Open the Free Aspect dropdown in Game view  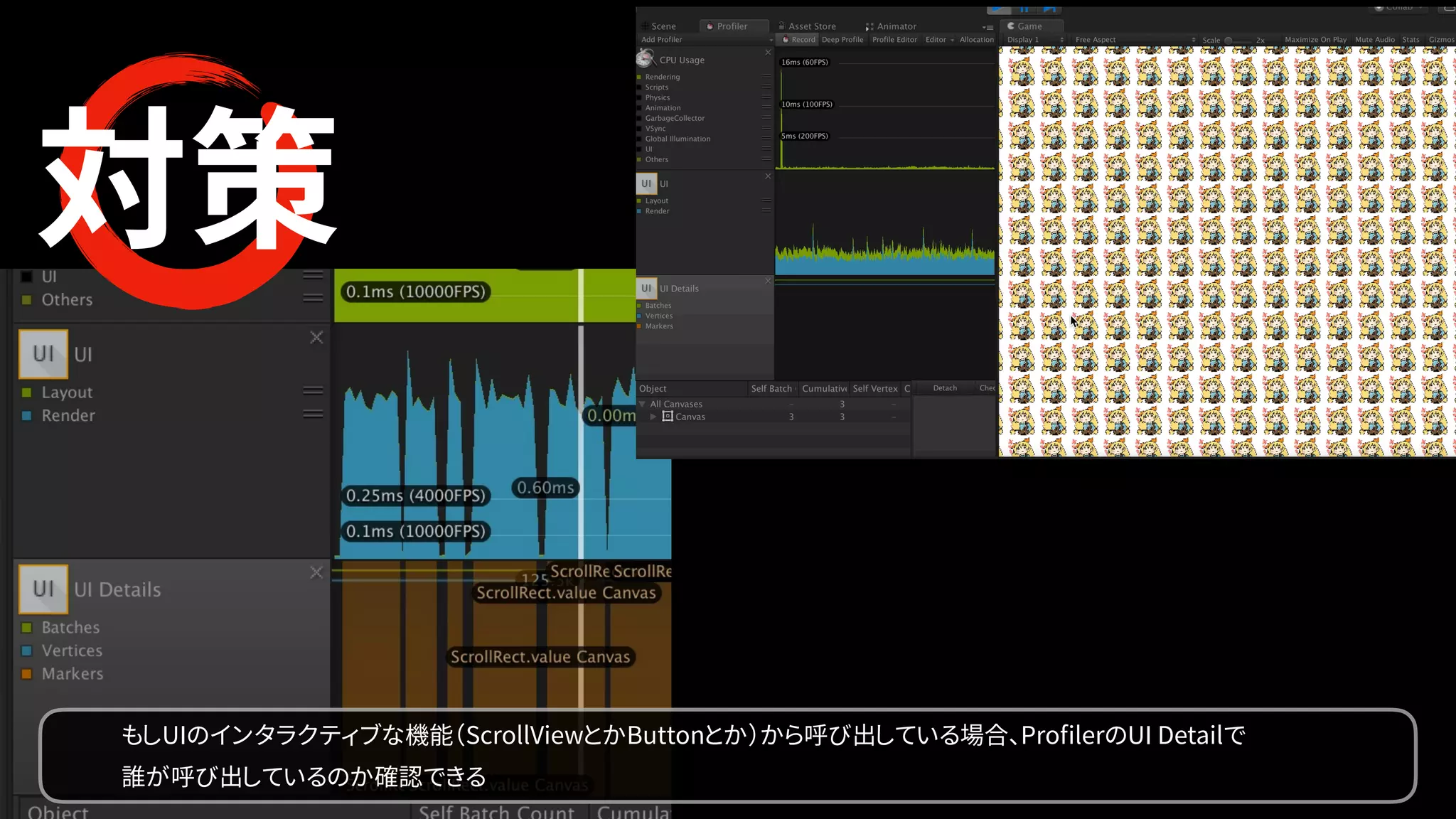tap(1134, 40)
